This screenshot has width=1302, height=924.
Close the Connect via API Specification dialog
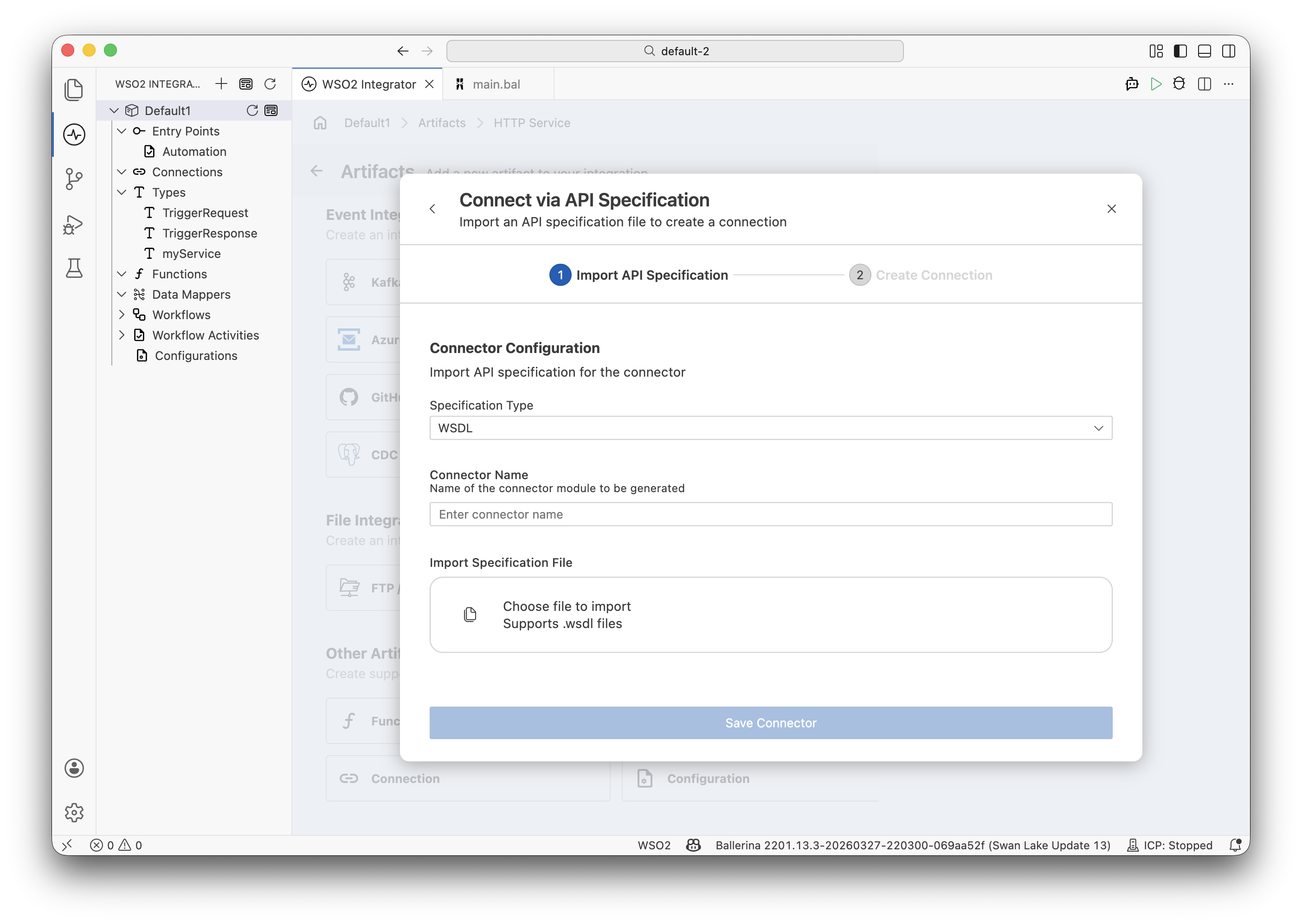click(1111, 209)
